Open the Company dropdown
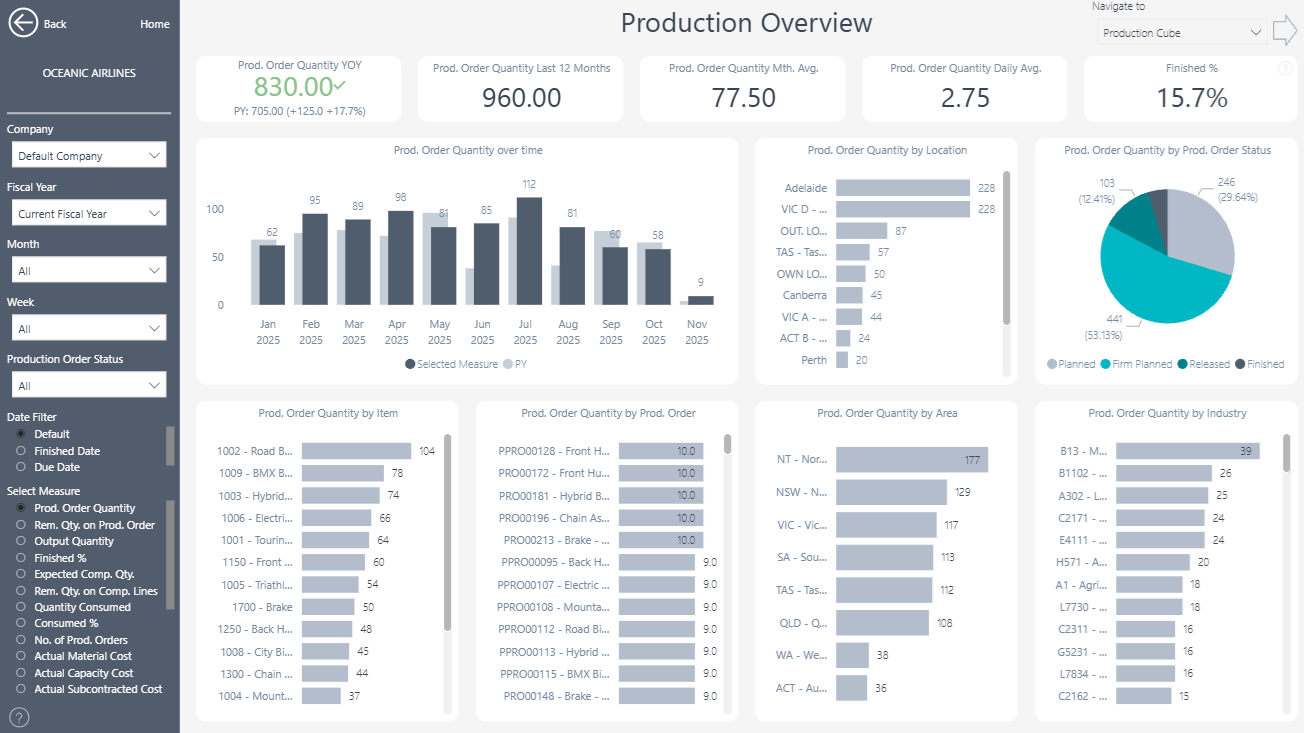This screenshot has height=733, width=1304. click(x=88, y=156)
